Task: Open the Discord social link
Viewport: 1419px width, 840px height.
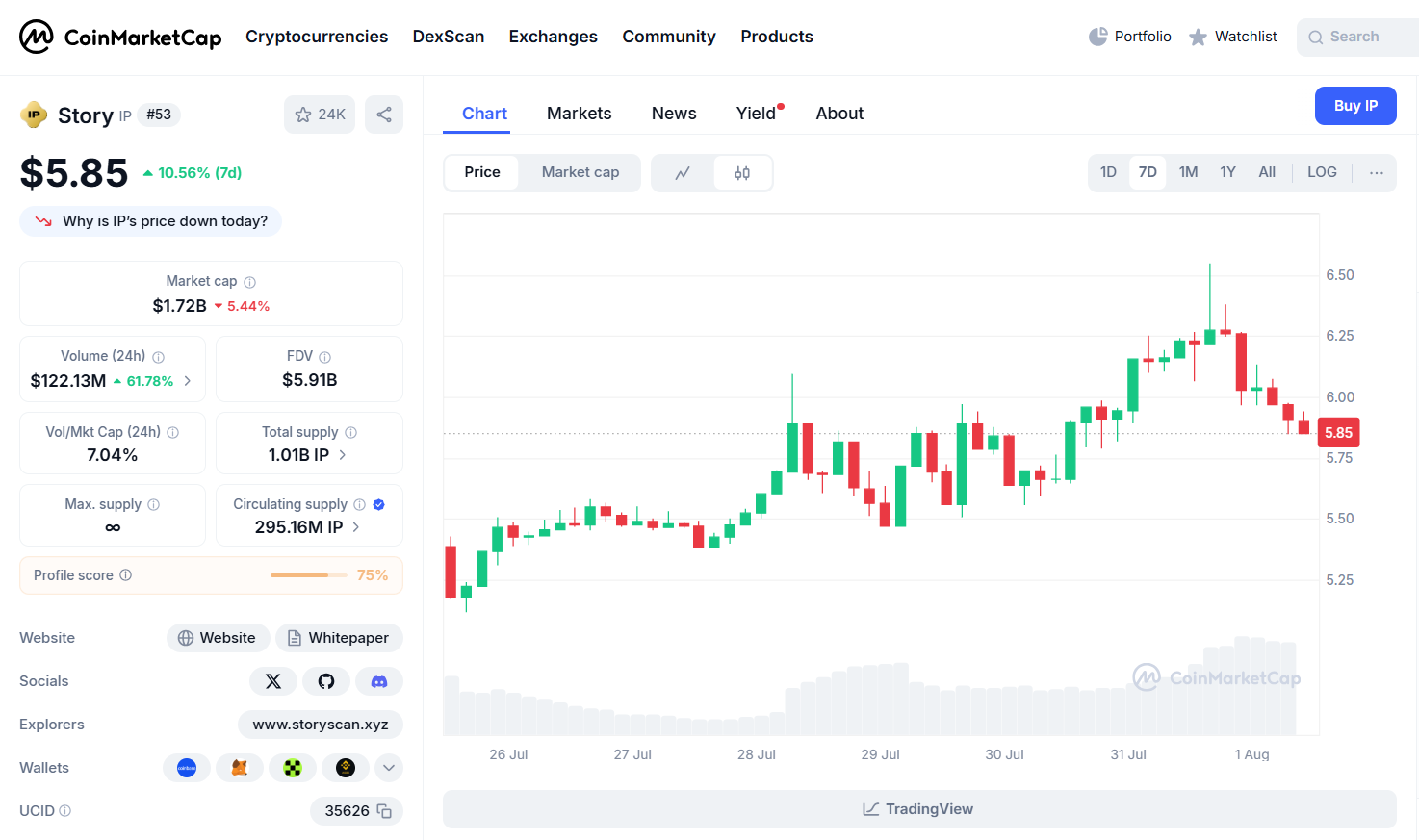Action: click(379, 681)
